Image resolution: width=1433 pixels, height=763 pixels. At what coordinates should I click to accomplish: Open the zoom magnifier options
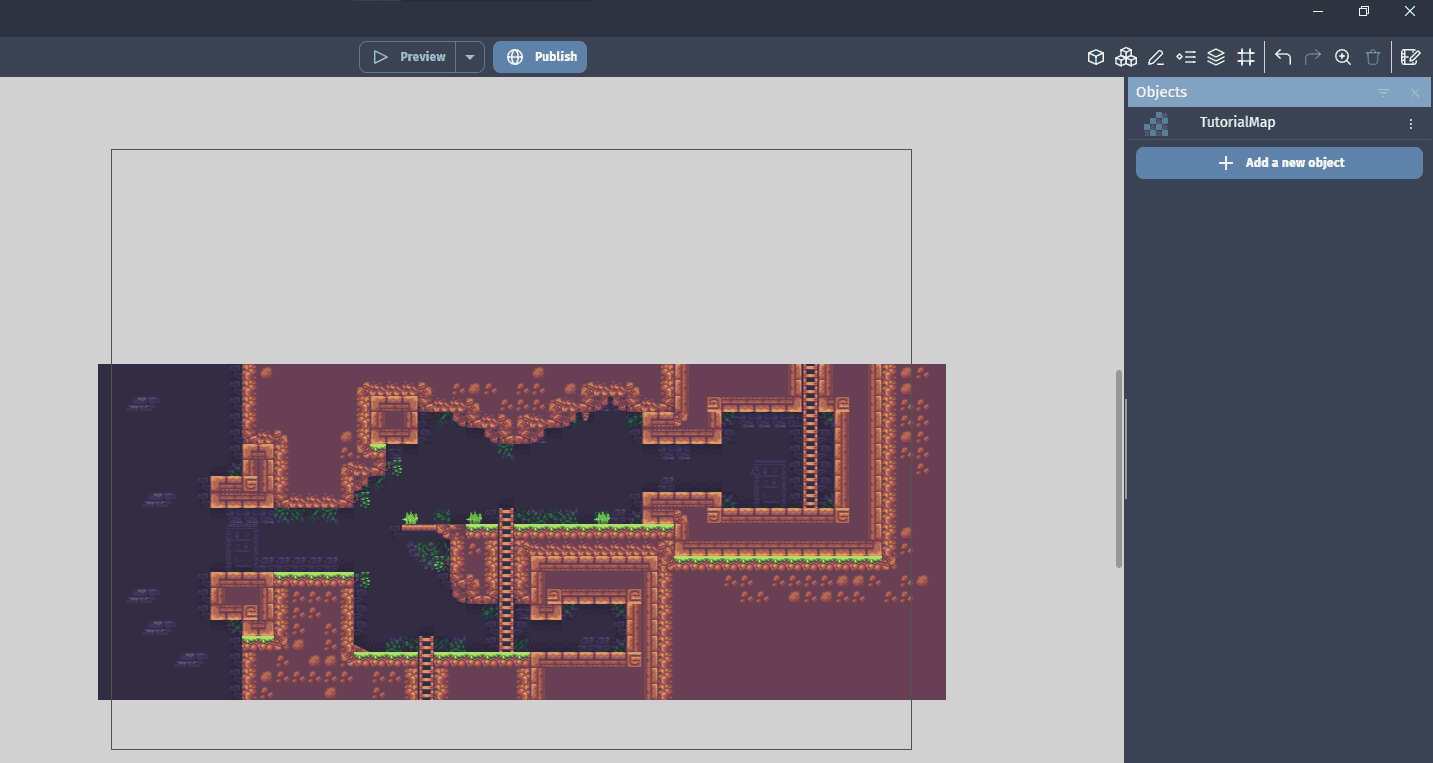[1343, 57]
